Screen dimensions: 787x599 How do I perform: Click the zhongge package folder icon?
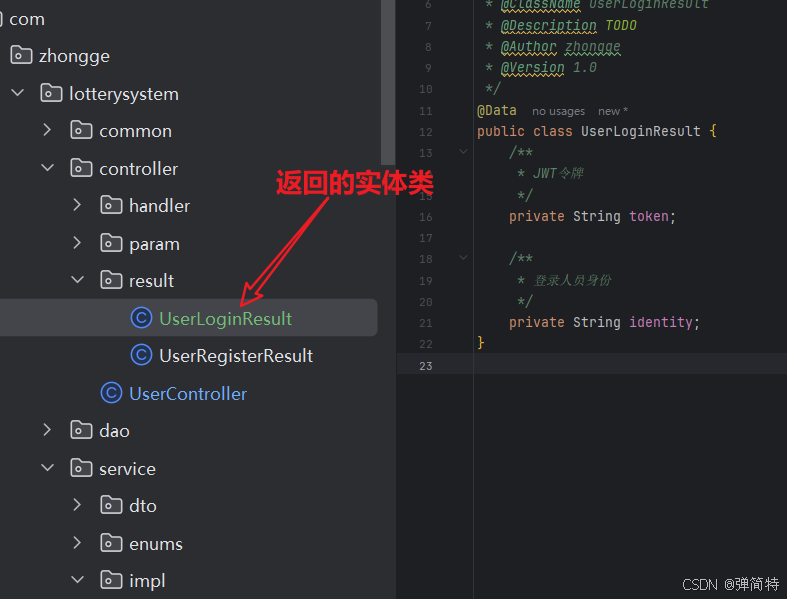coord(21,55)
